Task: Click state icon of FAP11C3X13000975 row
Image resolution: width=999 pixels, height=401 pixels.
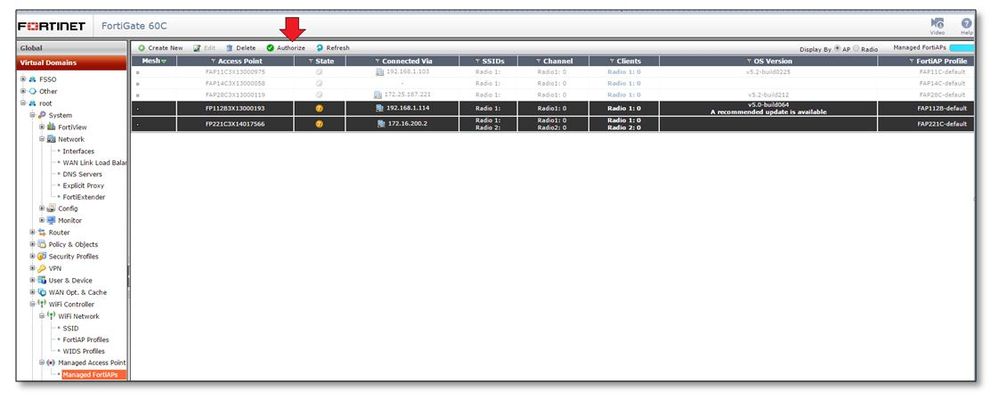Action: pos(319,72)
